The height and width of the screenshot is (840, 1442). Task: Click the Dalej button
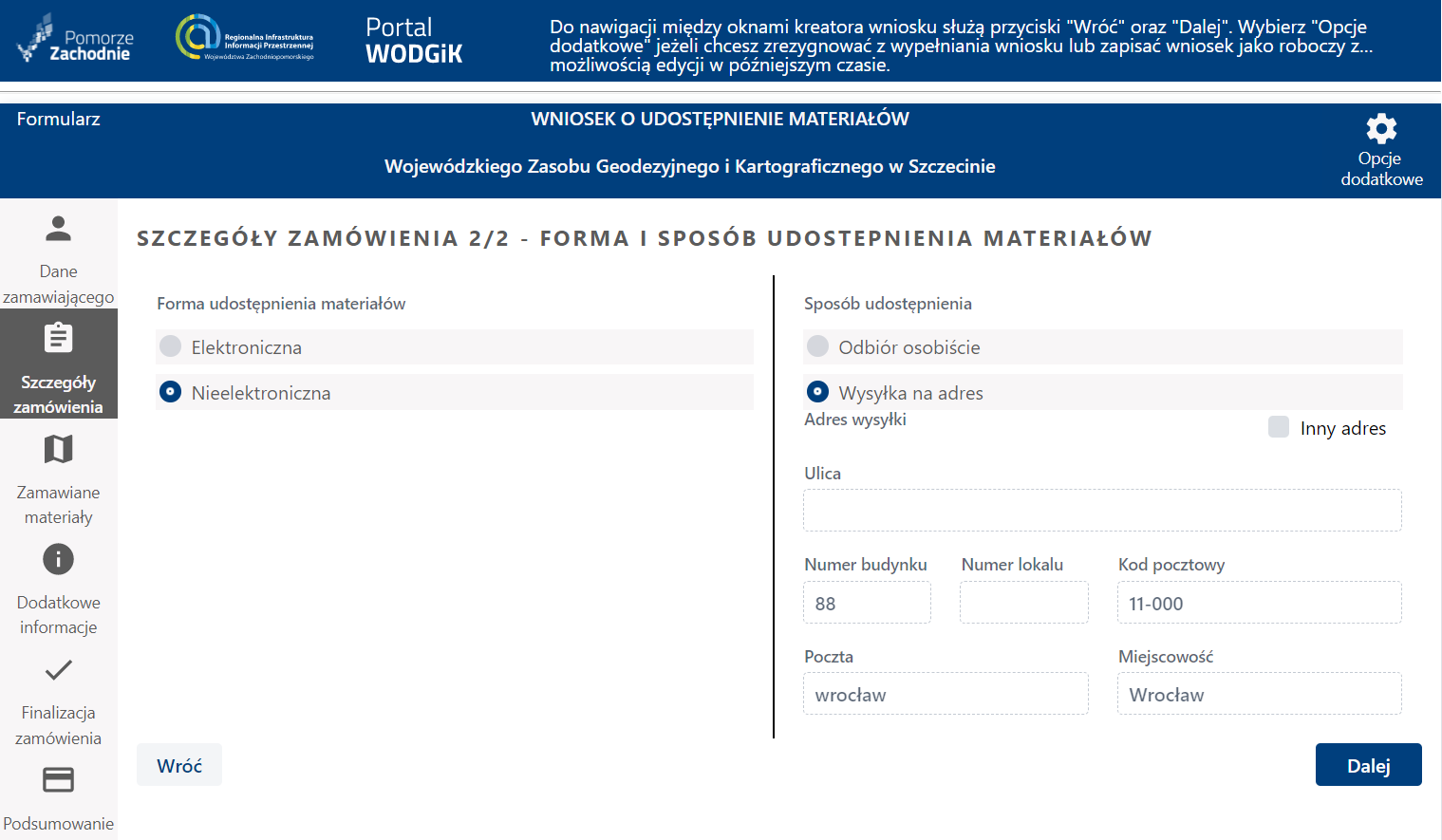(1368, 764)
